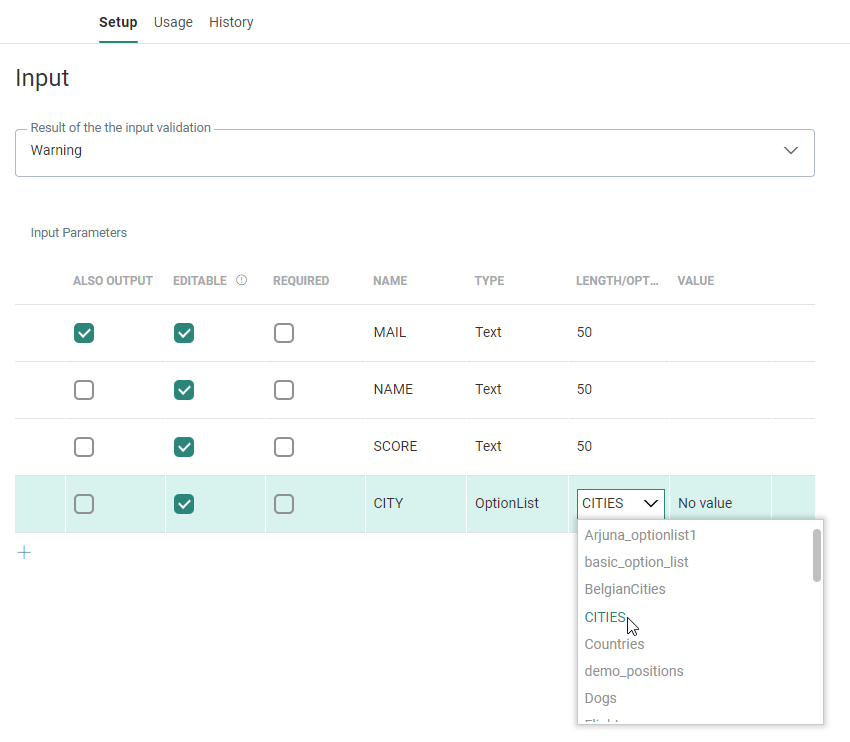Uncheck Also Output for MAIL row
The image size is (850, 742).
pyautogui.click(x=84, y=333)
